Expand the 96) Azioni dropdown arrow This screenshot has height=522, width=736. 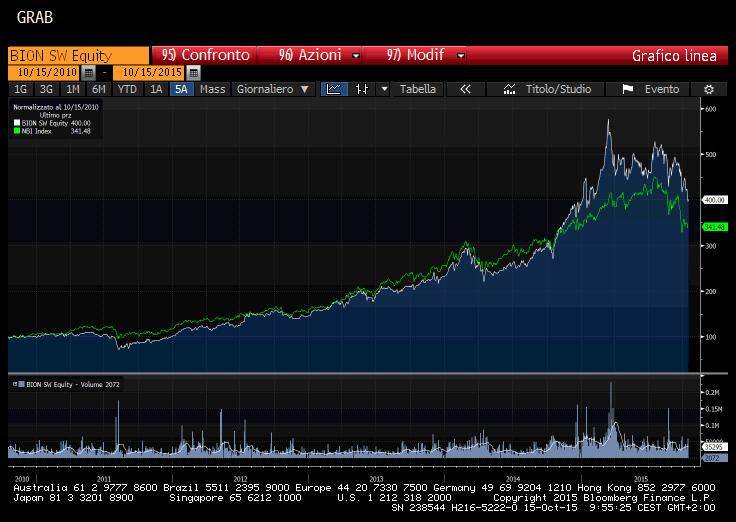[356, 55]
